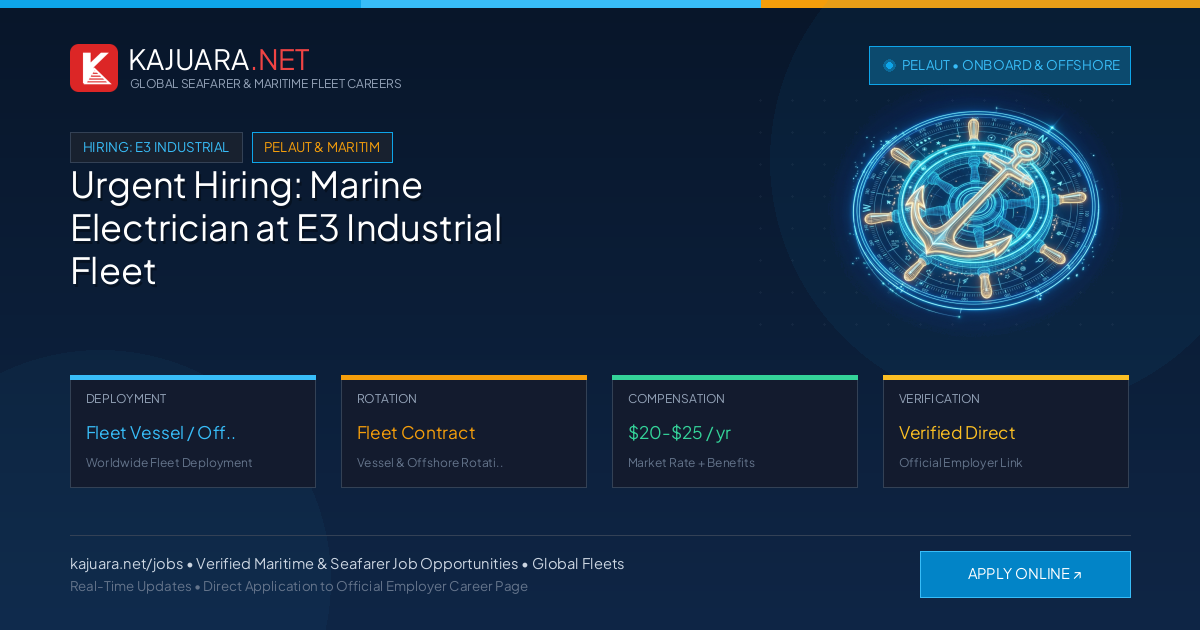Click Worldwide Fleet Deployment text

click(169, 463)
